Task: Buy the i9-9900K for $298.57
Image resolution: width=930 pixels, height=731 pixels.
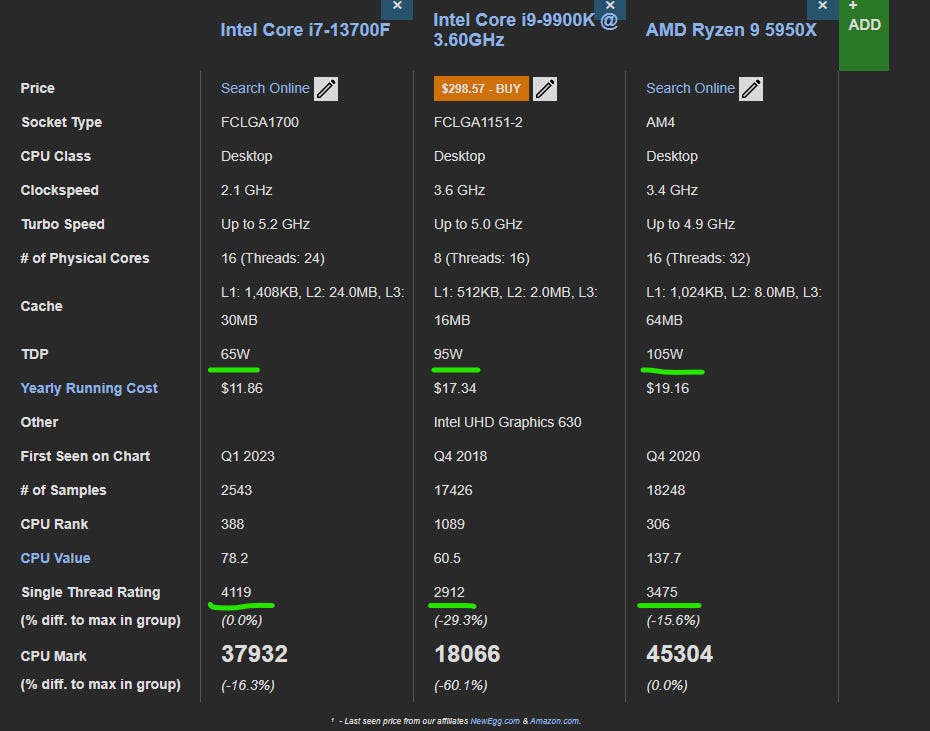Action: point(481,89)
